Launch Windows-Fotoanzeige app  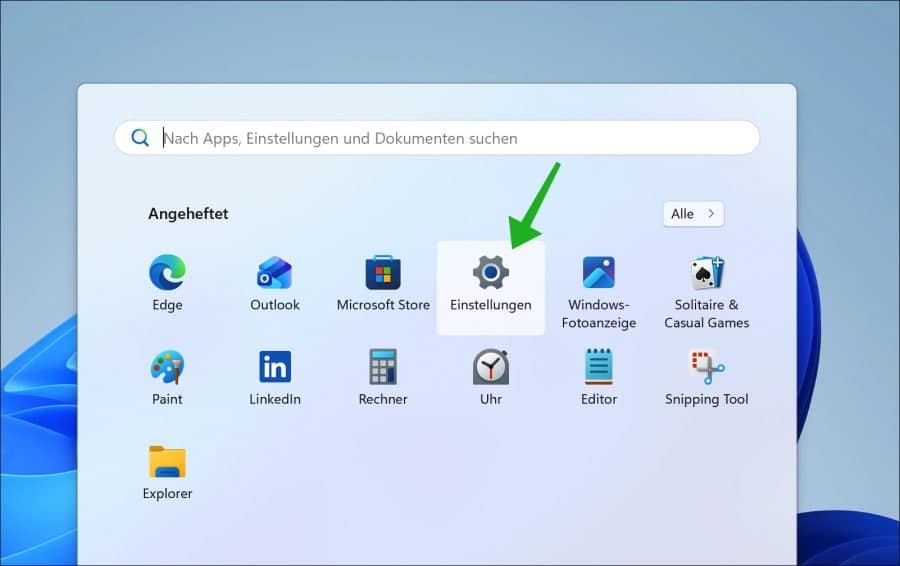[x=598, y=273]
